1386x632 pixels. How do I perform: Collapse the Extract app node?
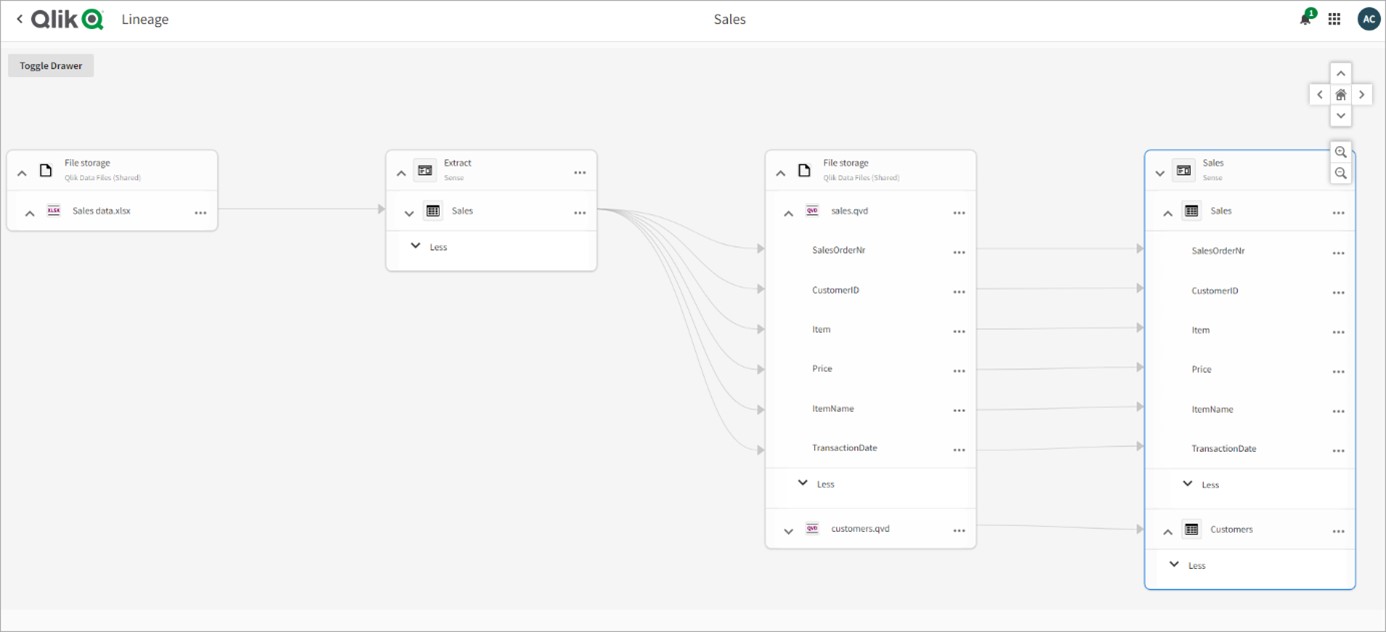click(x=401, y=173)
